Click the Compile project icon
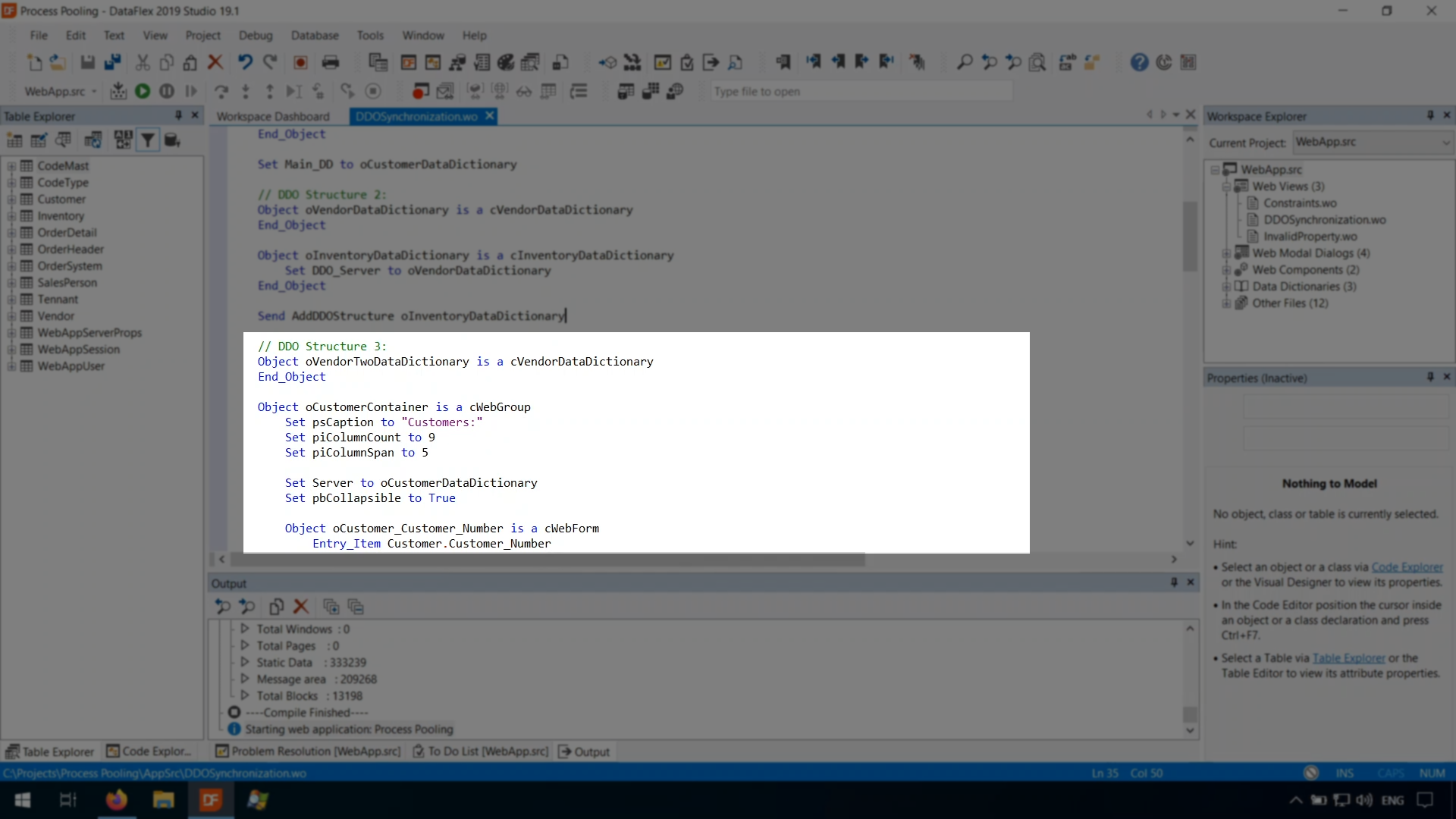Viewport: 1456px width, 819px height. click(118, 91)
